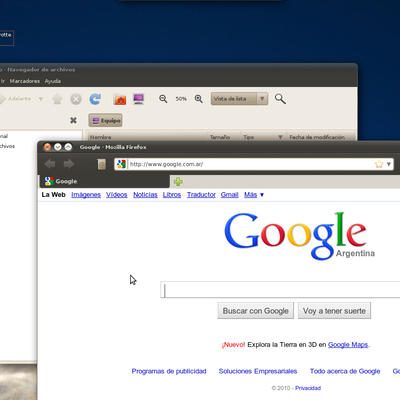Click the Google search text box
Image resolution: width=400 pixels, height=400 pixels.
point(281,290)
